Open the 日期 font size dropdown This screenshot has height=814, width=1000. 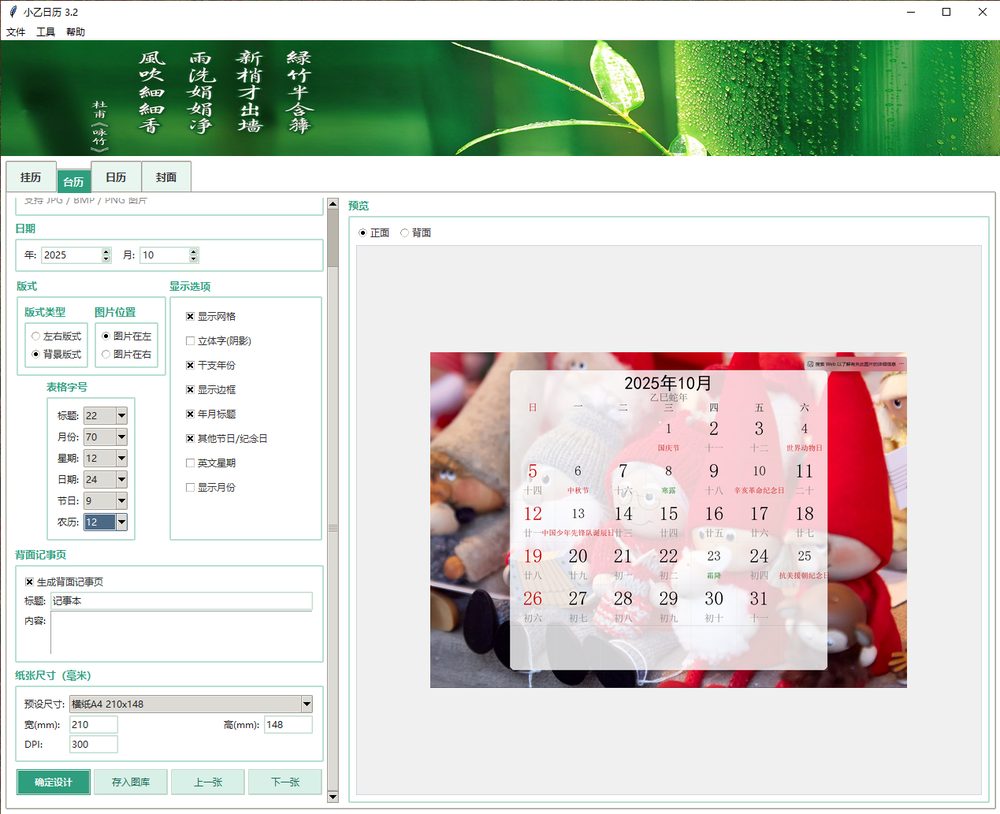pos(121,479)
